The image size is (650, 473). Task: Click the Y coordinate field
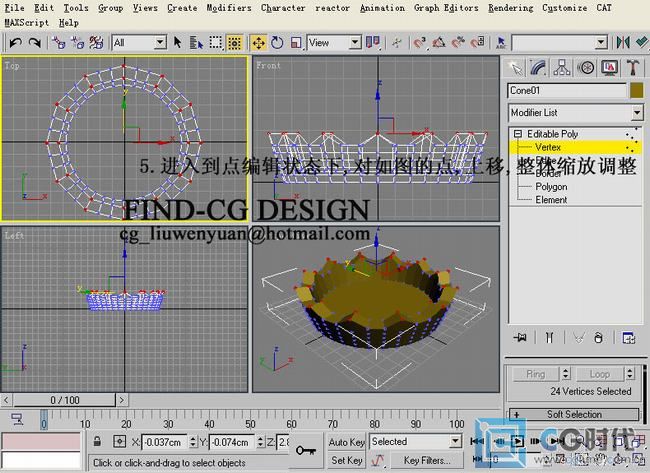[x=232, y=442]
